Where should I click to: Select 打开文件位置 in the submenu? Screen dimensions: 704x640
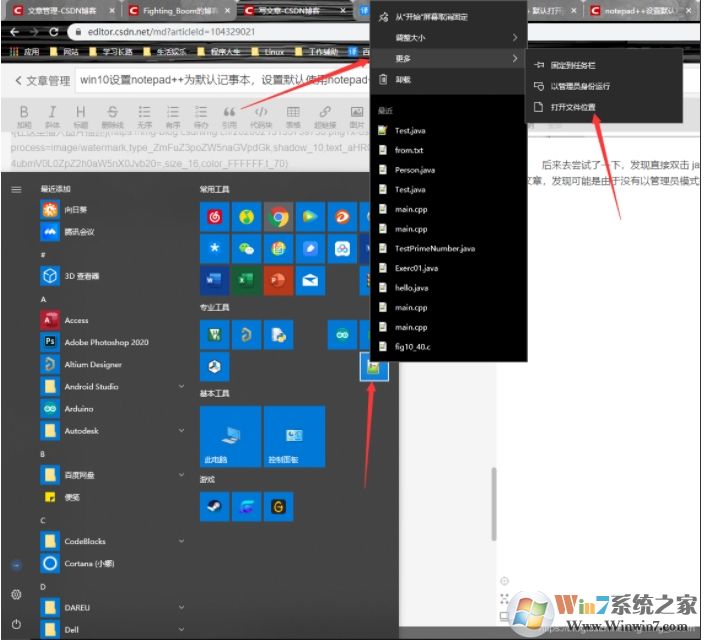603,107
